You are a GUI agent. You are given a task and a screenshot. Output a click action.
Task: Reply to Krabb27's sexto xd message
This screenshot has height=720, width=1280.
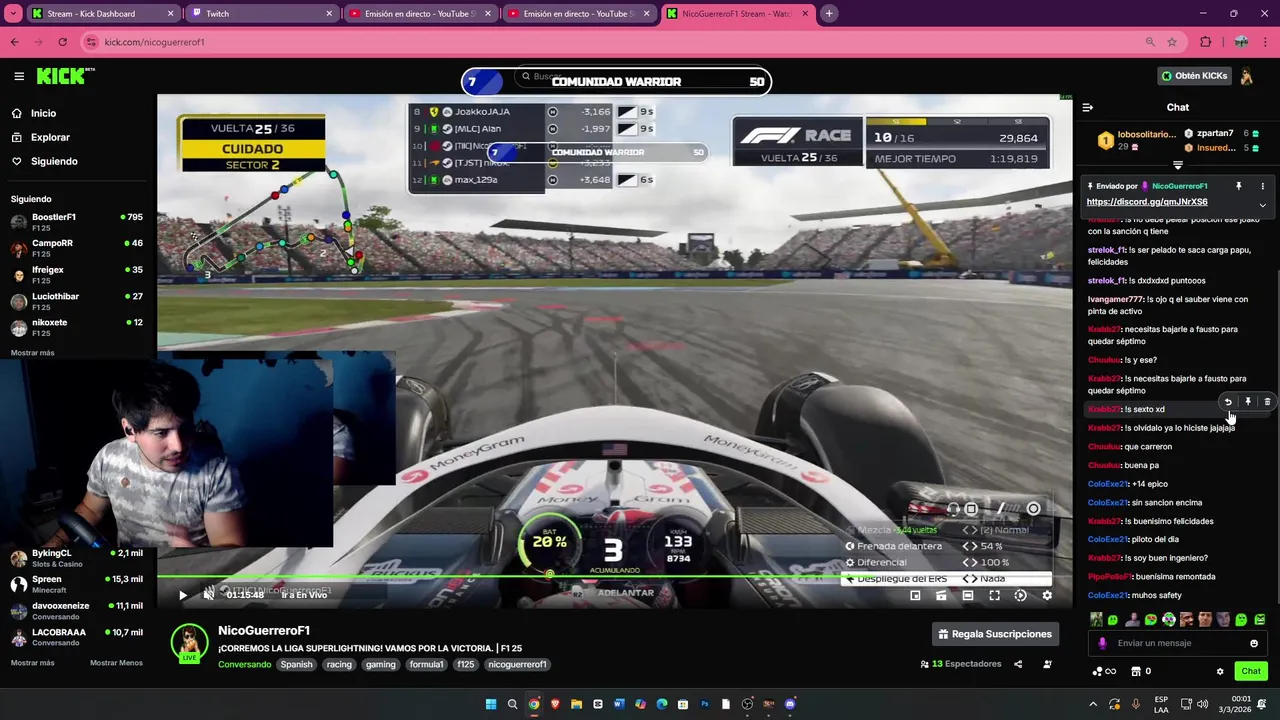pyautogui.click(x=1228, y=402)
